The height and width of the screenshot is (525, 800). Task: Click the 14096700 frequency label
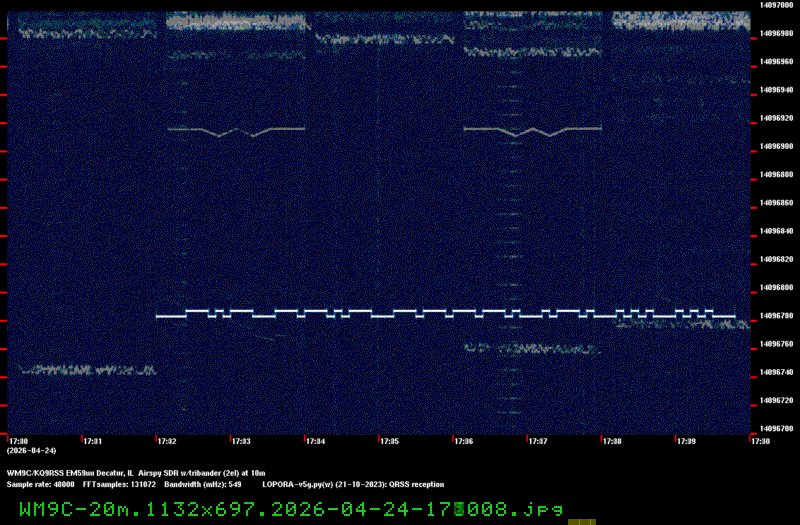pyautogui.click(x=776, y=429)
